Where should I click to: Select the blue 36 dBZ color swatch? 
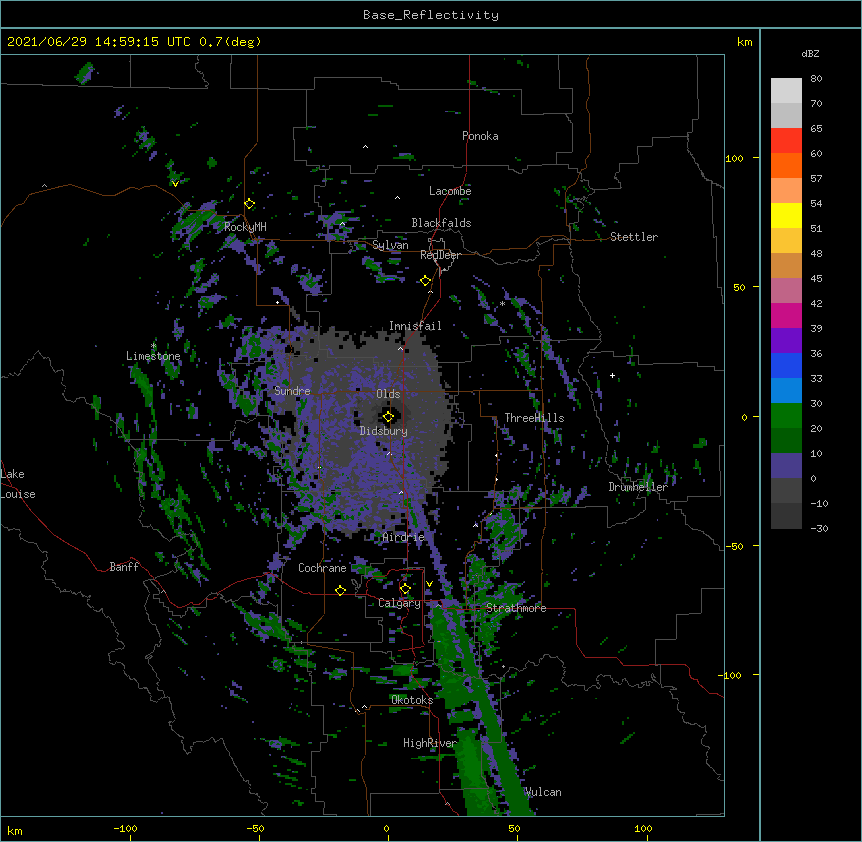coord(786,365)
